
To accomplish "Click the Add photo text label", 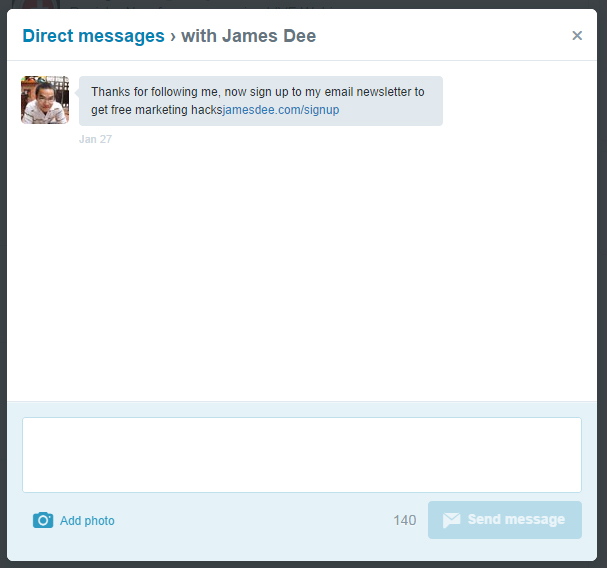I will pos(87,521).
